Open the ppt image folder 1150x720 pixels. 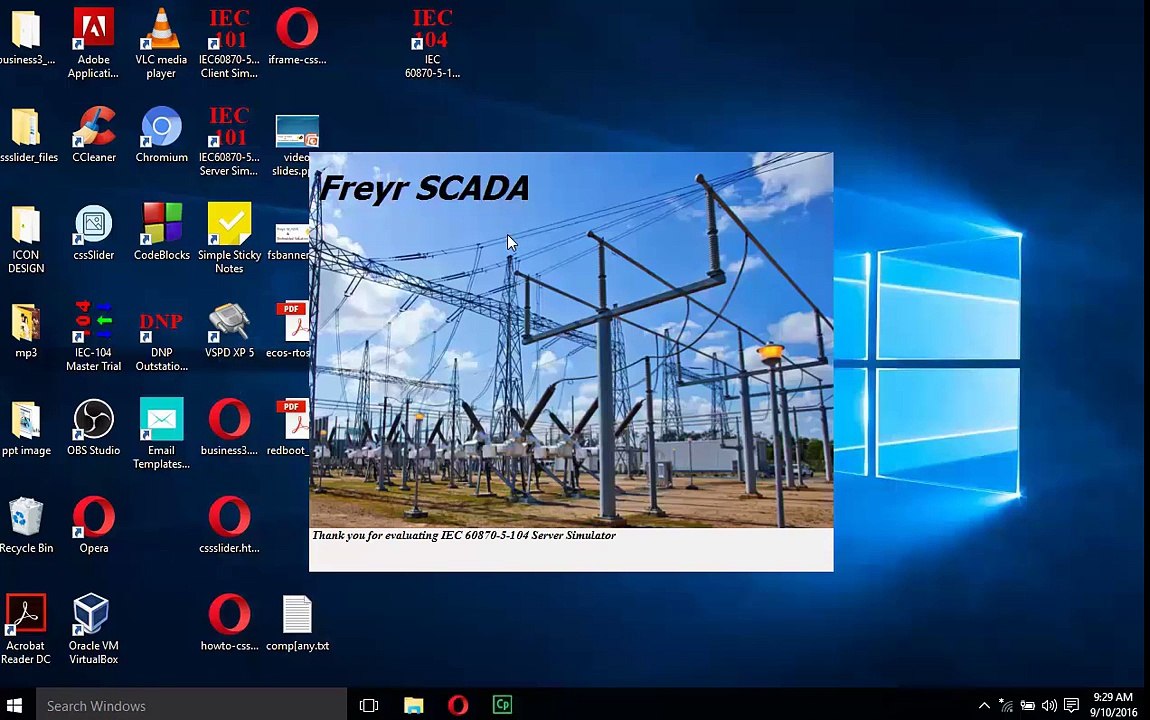26,427
